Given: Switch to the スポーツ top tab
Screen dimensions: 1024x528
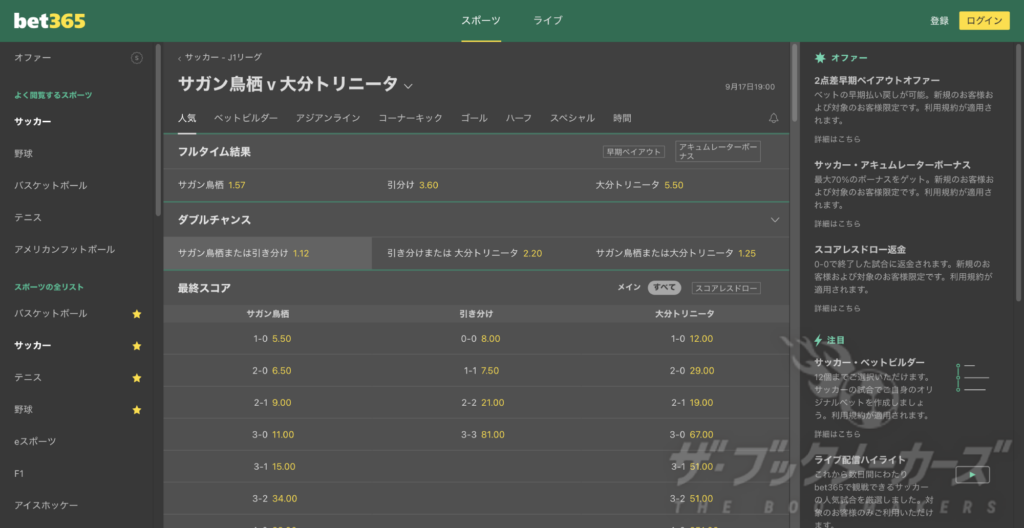Looking at the screenshot, I should (x=481, y=20).
